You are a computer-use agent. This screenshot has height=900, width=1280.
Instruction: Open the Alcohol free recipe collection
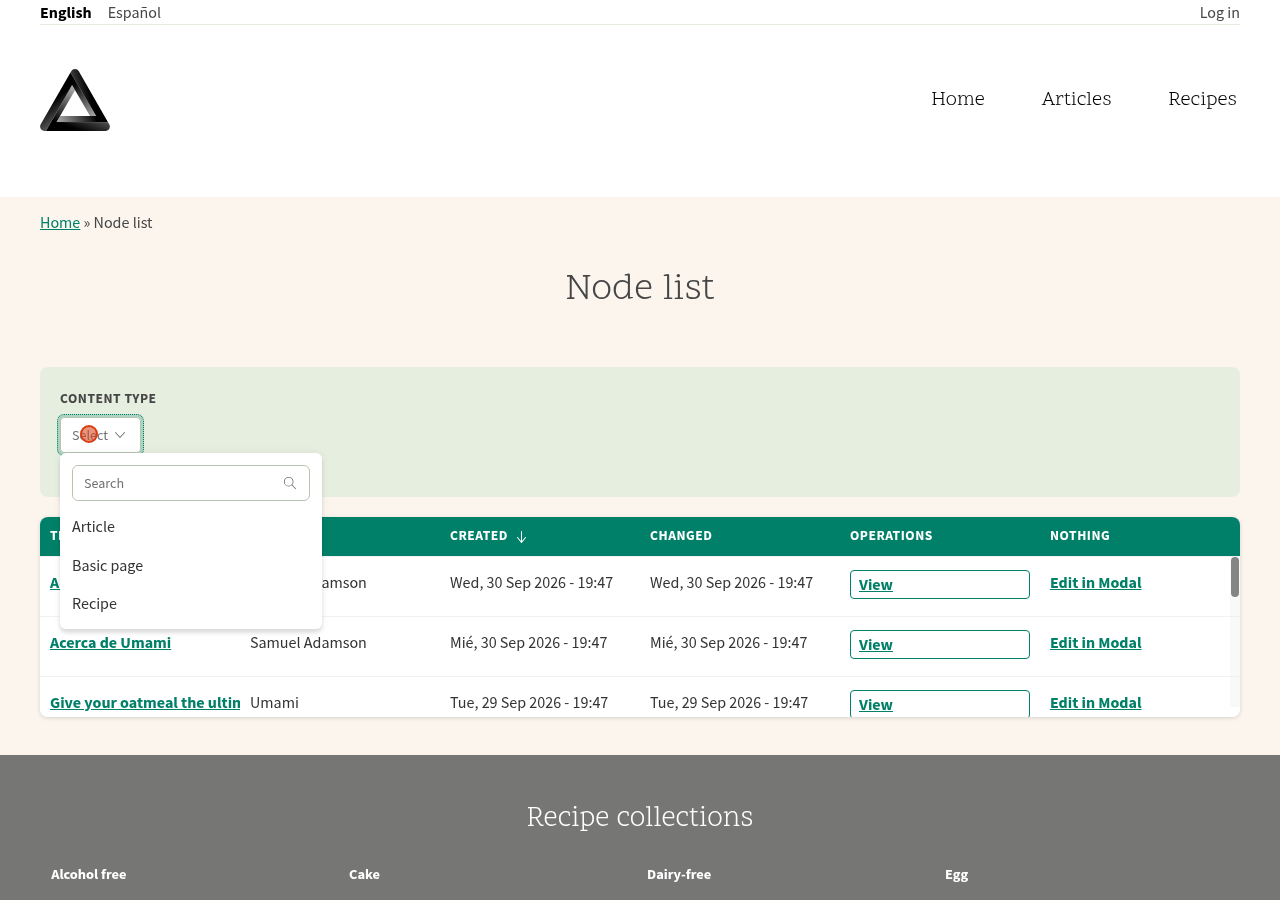click(89, 874)
